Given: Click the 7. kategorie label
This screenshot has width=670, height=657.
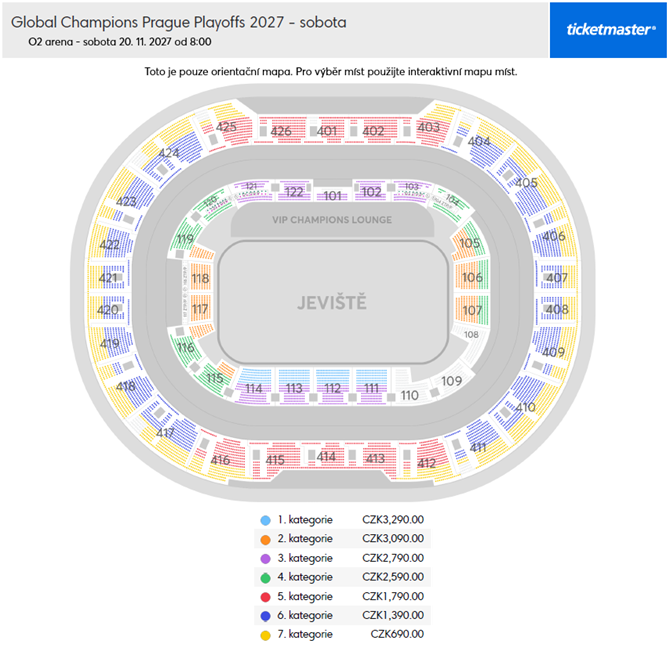Looking at the screenshot, I should pyautogui.click(x=305, y=634).
